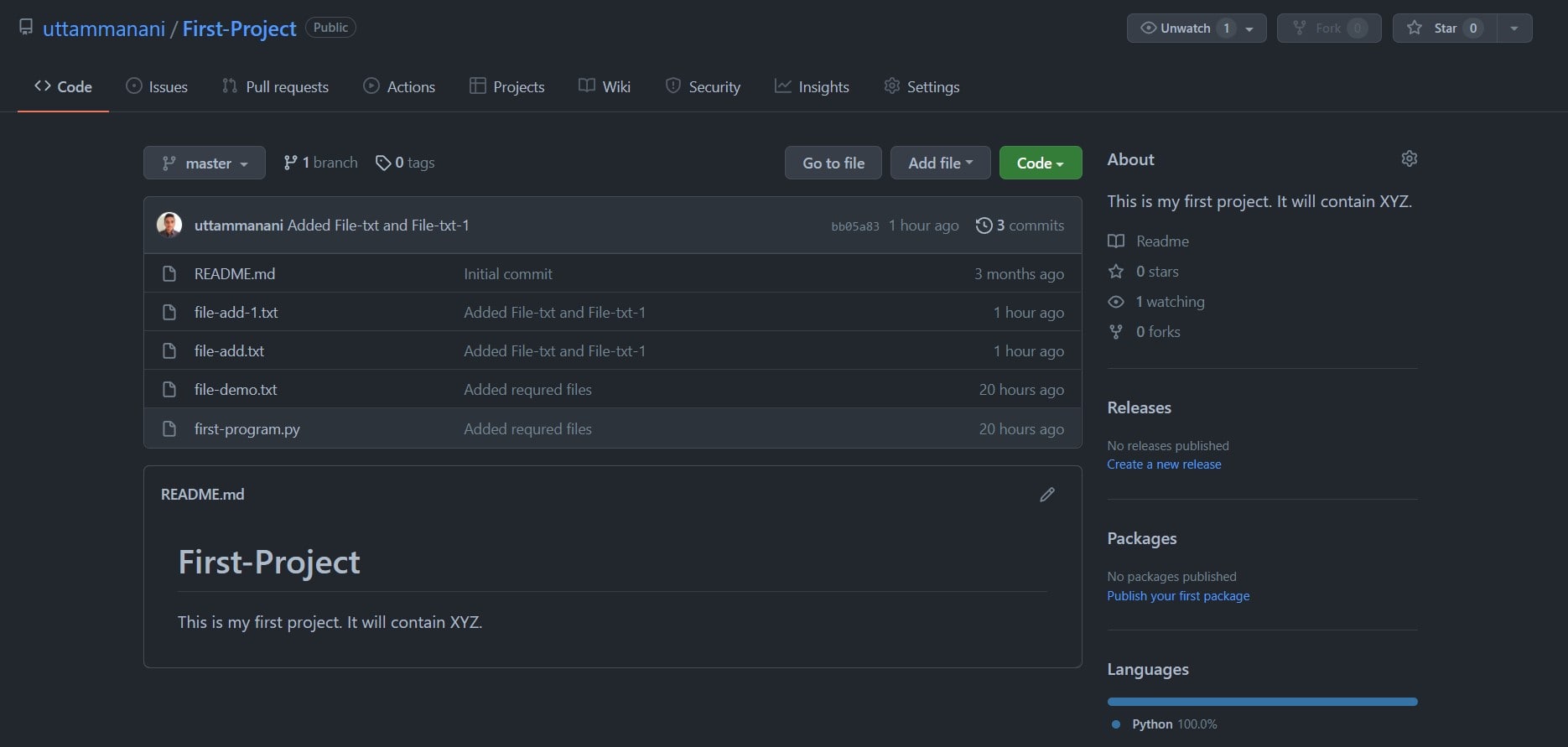Open the Issues tab

point(157,86)
